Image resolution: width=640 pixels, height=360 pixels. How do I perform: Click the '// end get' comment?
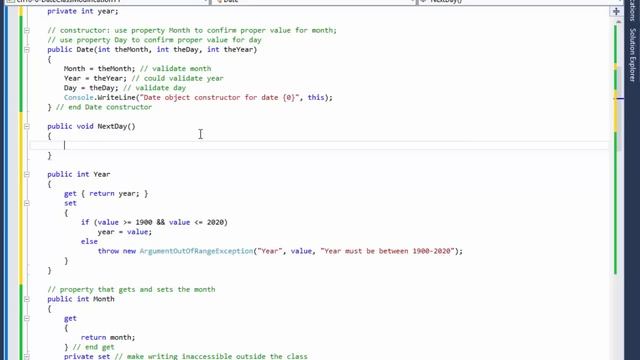tap(93, 347)
